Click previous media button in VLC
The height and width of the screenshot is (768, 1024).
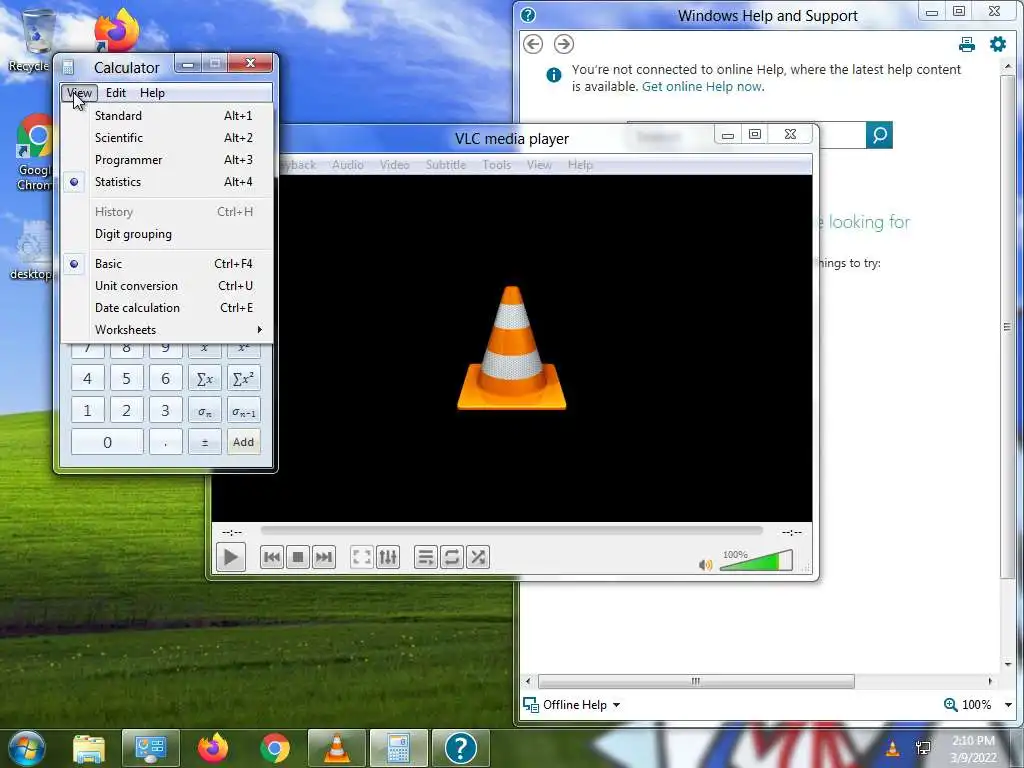(272, 557)
